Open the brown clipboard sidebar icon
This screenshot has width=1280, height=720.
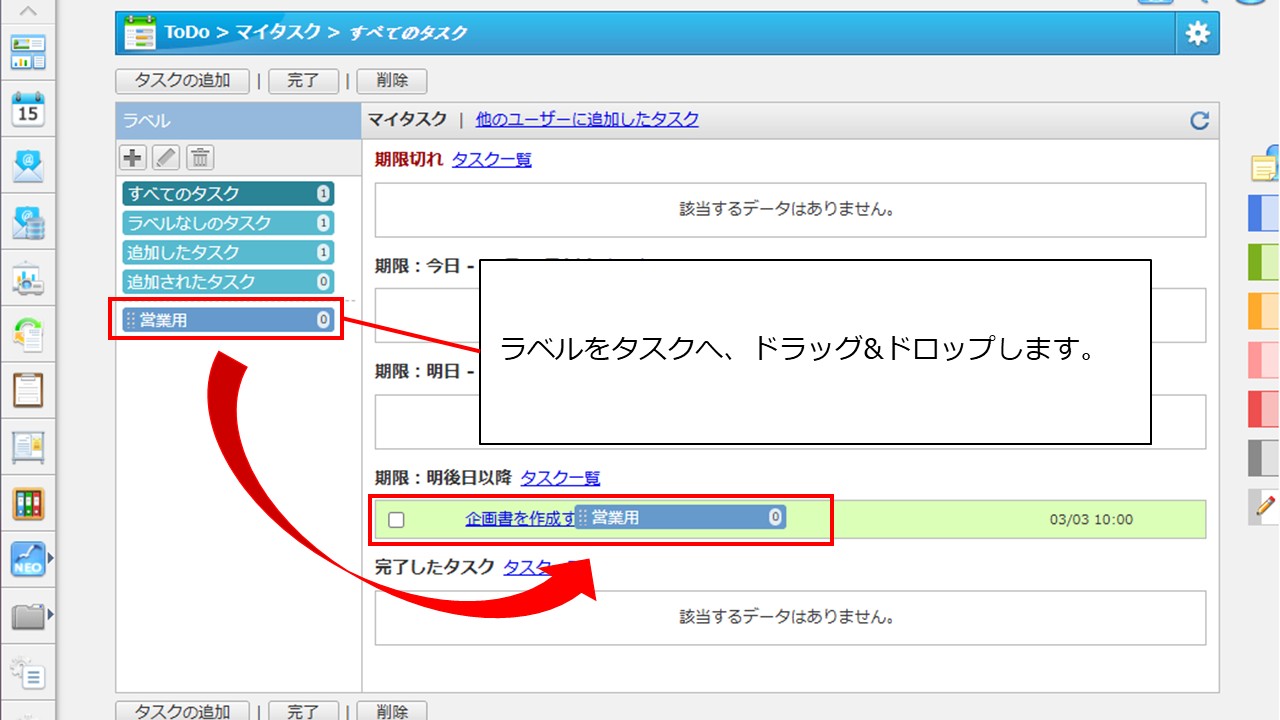point(28,391)
